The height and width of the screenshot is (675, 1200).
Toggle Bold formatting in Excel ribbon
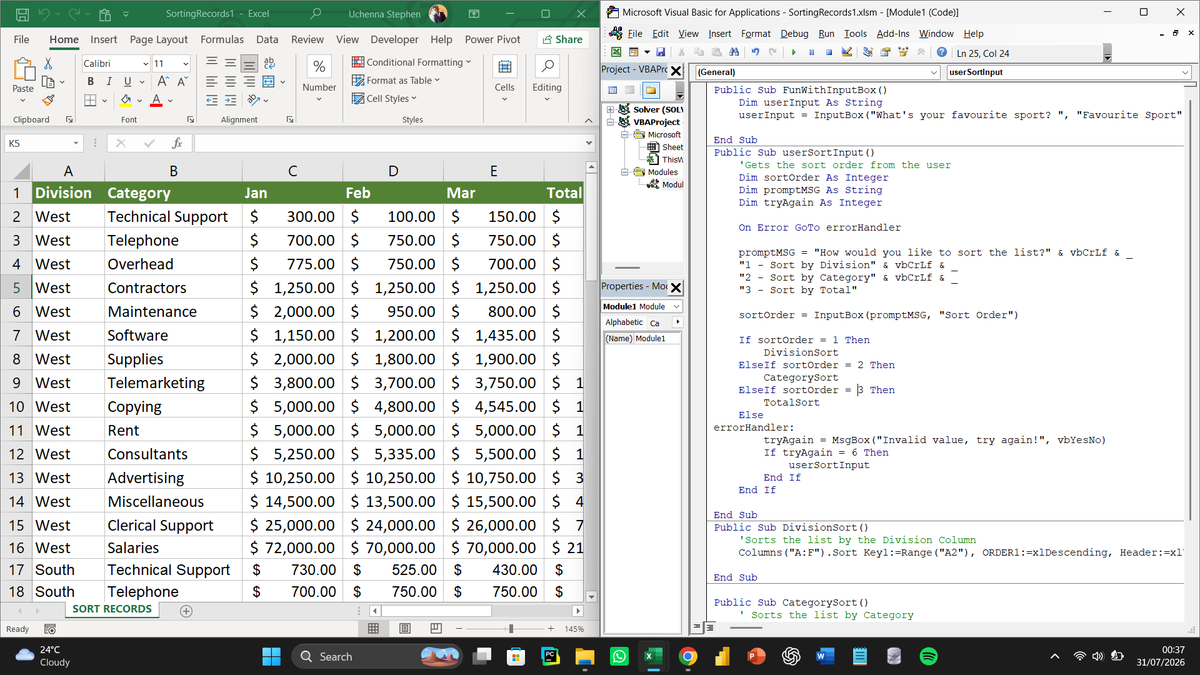tap(90, 82)
